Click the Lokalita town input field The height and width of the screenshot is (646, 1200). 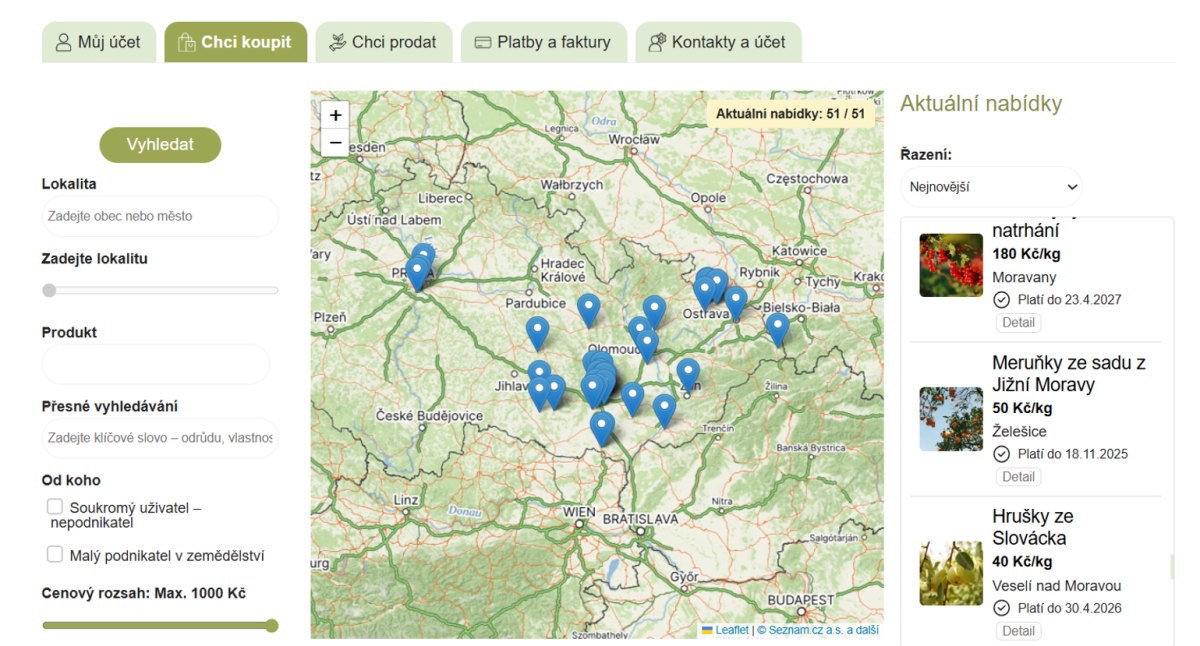[x=160, y=216]
